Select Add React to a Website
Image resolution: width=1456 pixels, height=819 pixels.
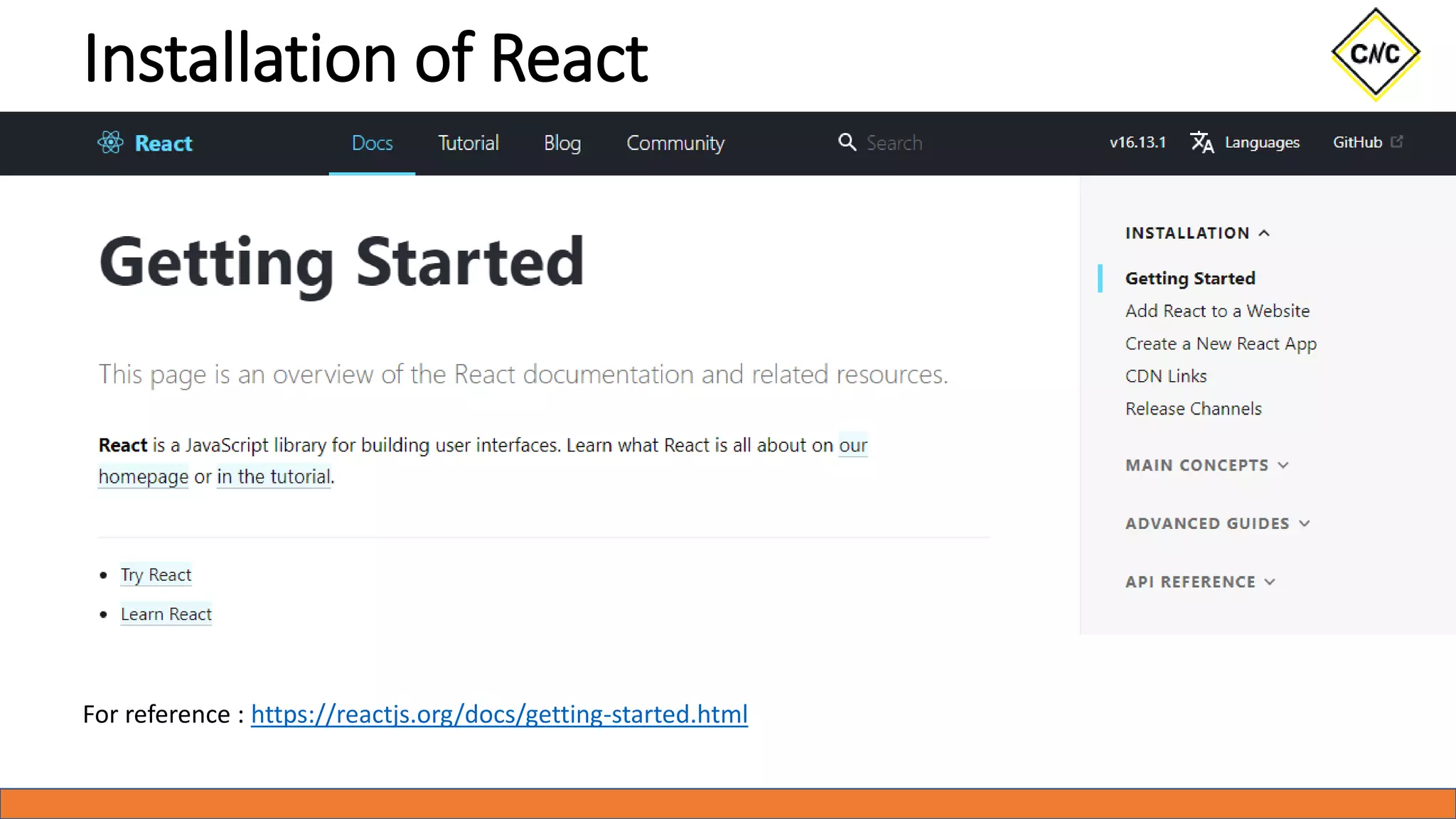pyautogui.click(x=1217, y=311)
